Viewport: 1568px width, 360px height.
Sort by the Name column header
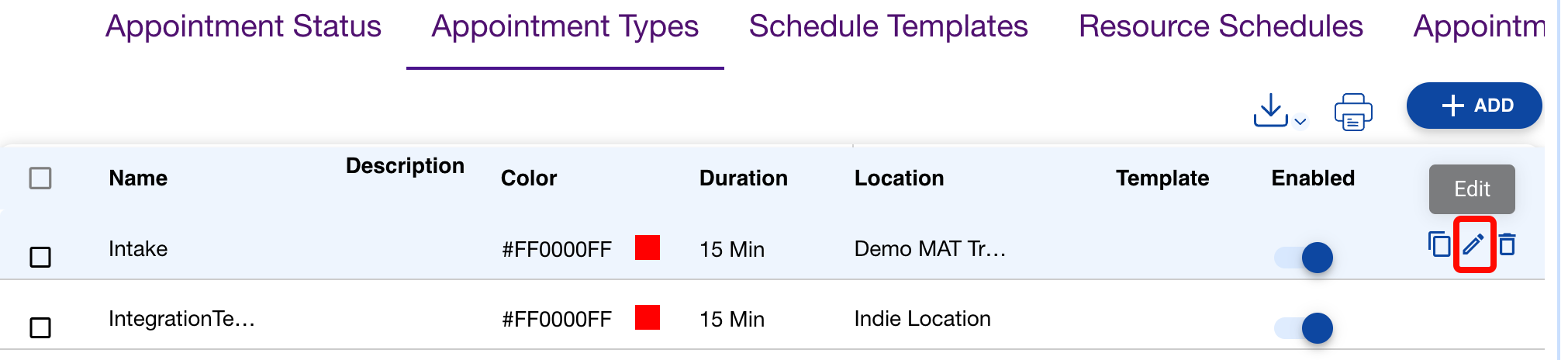[x=138, y=178]
